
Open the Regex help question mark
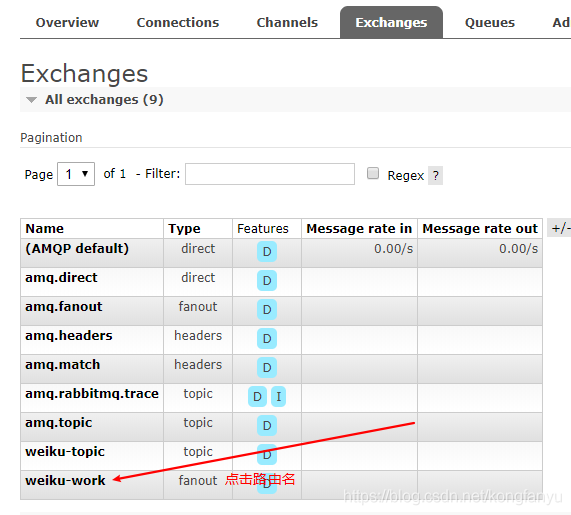coord(435,176)
